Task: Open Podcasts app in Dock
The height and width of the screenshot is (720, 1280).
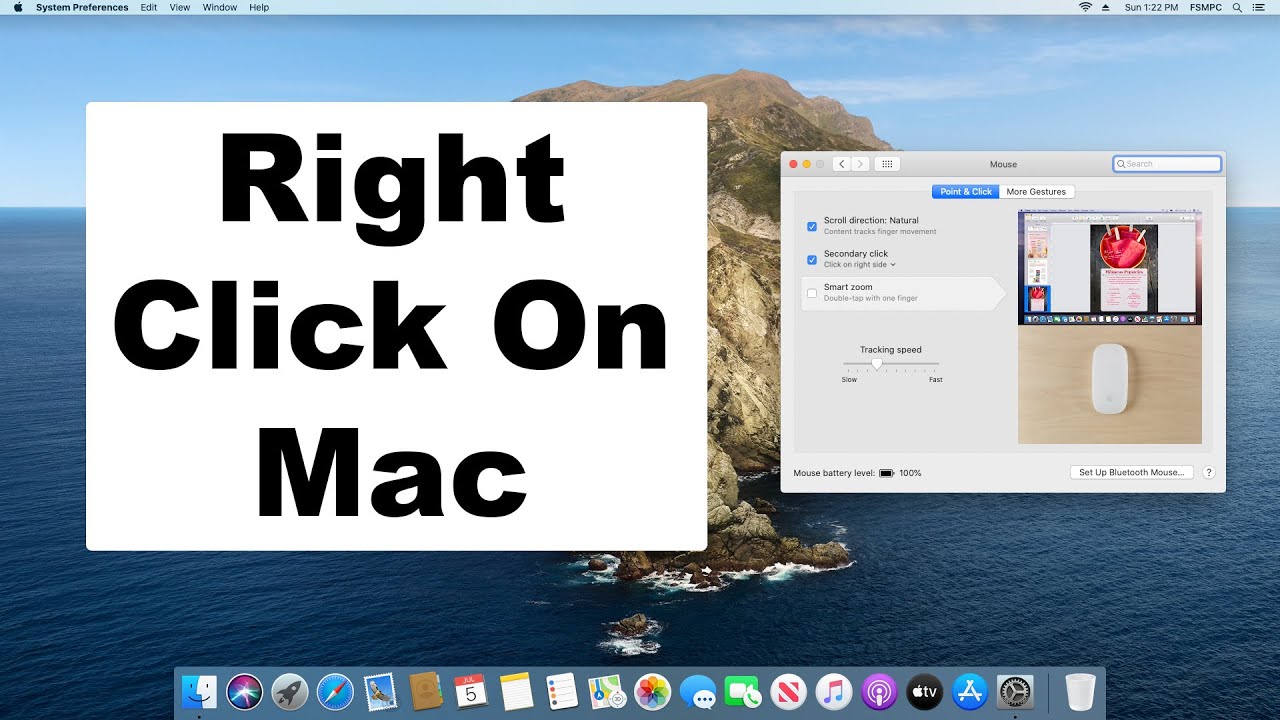Action: click(879, 691)
